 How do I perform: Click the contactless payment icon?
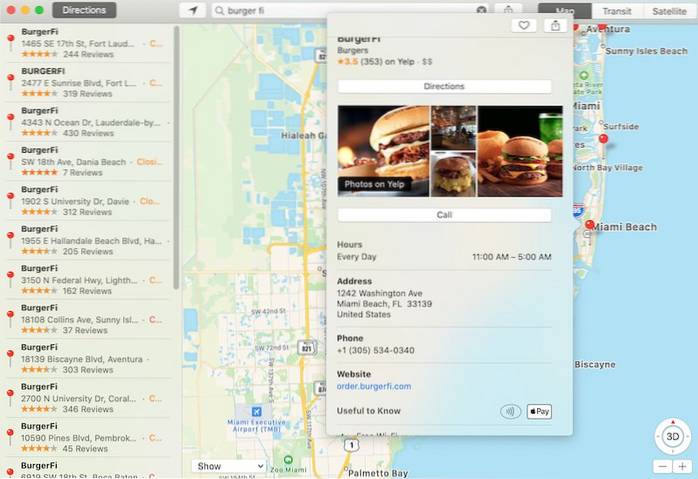click(510, 411)
